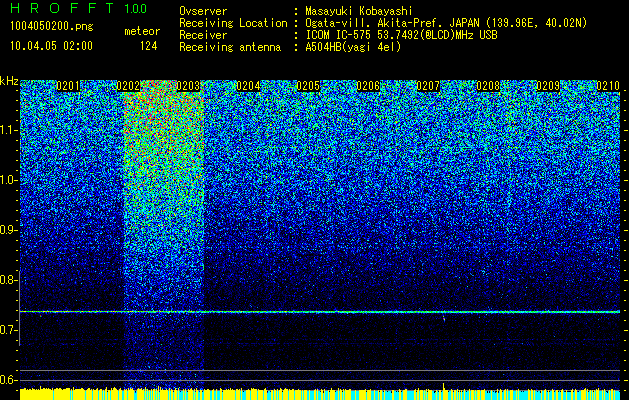Click the 0.8 kHz axis label
Viewport: 629px width, 400px height.
8,280
